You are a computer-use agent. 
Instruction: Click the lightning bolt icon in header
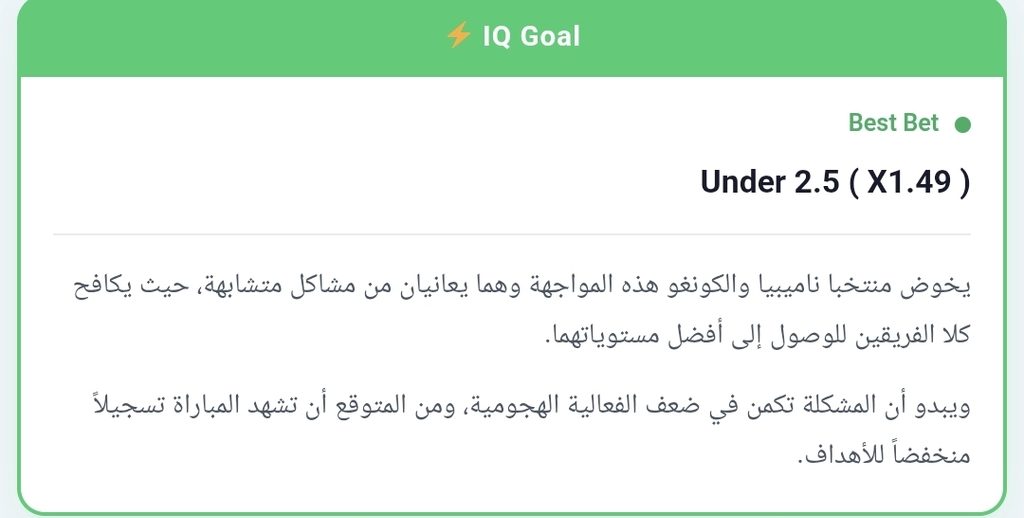pyautogui.click(x=458, y=35)
